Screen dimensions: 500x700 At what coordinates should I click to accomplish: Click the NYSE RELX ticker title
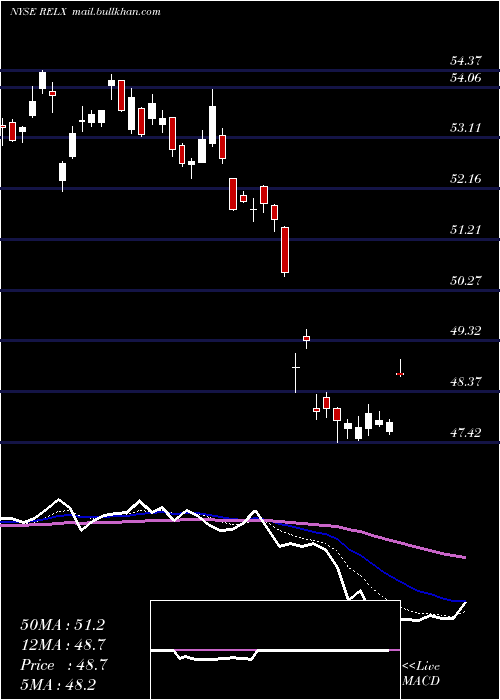tap(39, 12)
